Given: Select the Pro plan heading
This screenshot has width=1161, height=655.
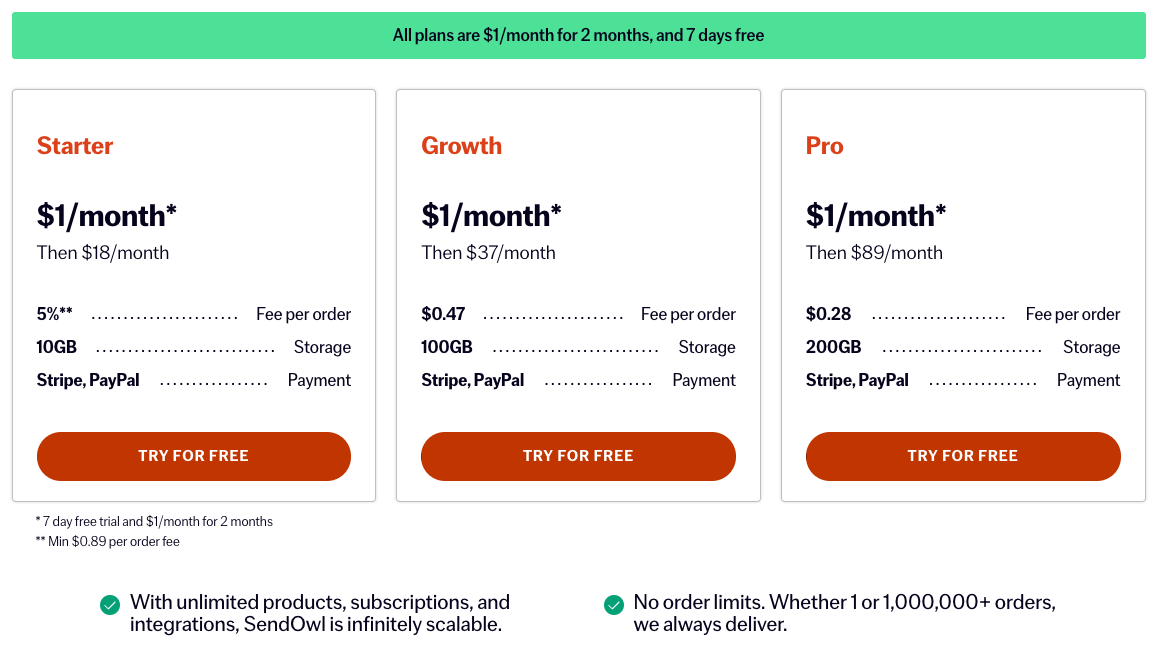Looking at the screenshot, I should [x=825, y=146].
